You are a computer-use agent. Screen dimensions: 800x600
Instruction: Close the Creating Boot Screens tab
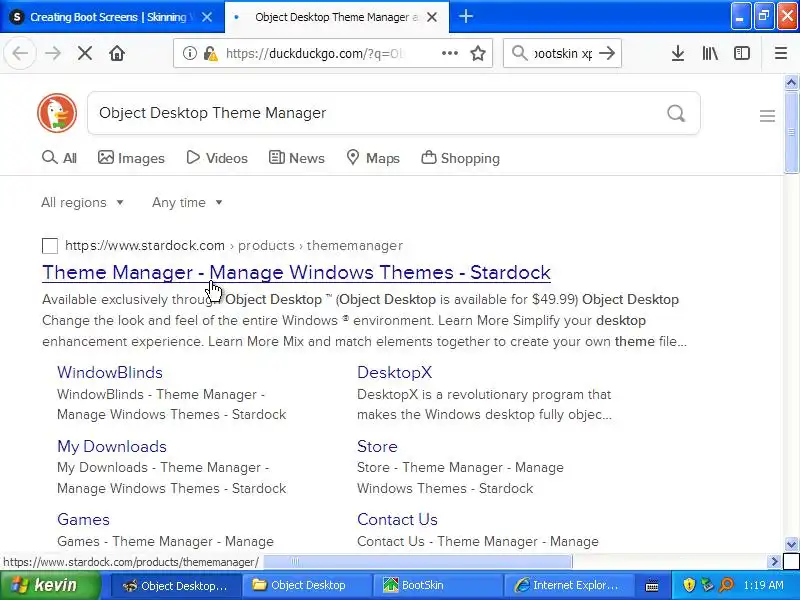click(207, 17)
